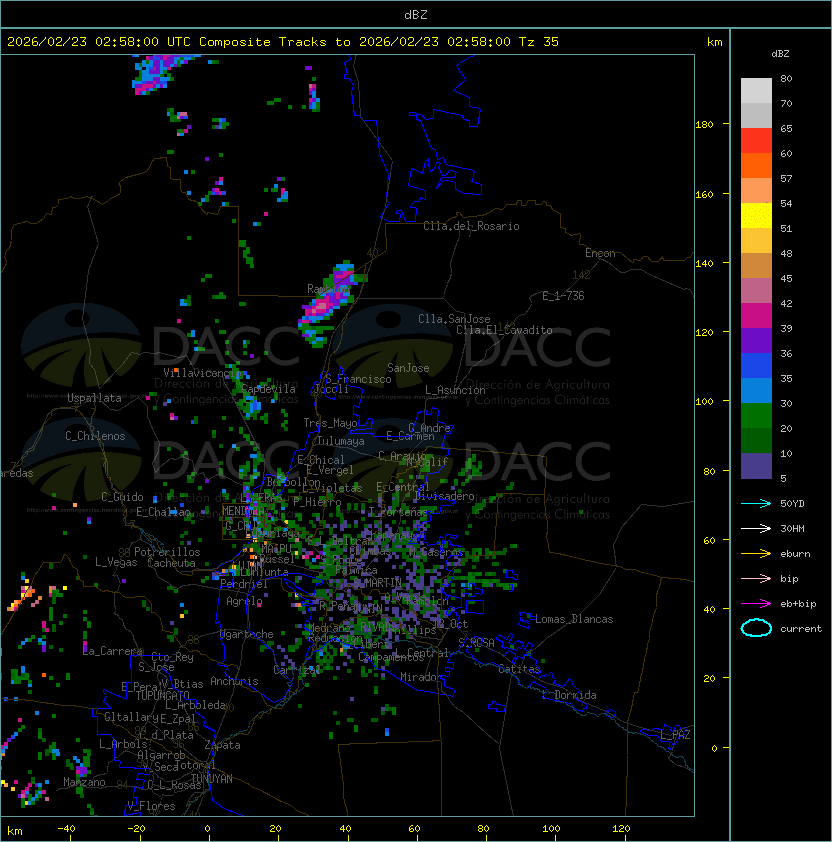832x842 pixels.
Task: Select the yellow eburn arrow symbol
Action: (x=756, y=554)
